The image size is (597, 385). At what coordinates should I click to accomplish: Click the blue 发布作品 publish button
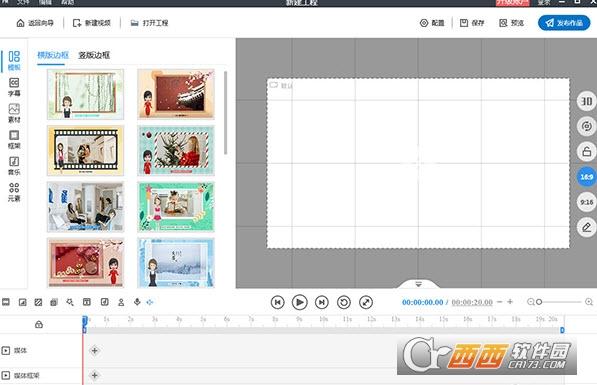coord(564,23)
